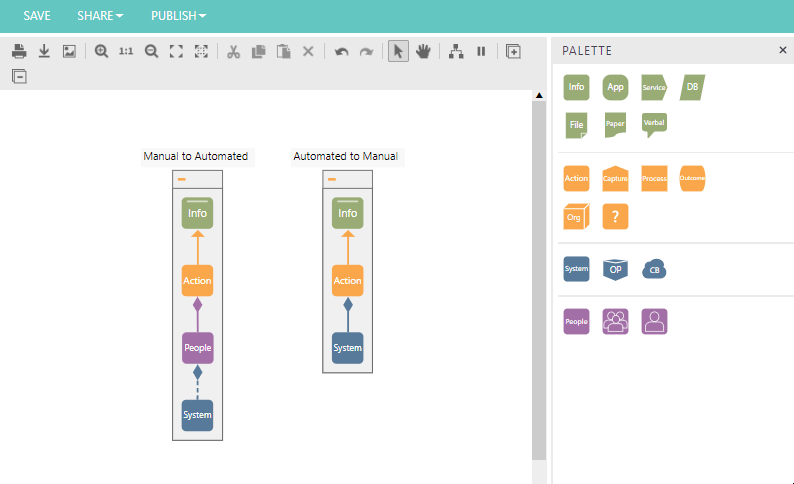Close the Palette panel
The image size is (794, 484).
coord(783,50)
